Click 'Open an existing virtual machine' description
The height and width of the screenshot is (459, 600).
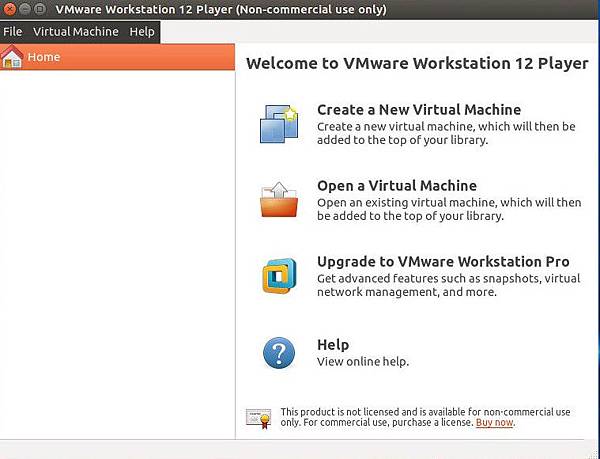[x=449, y=209]
